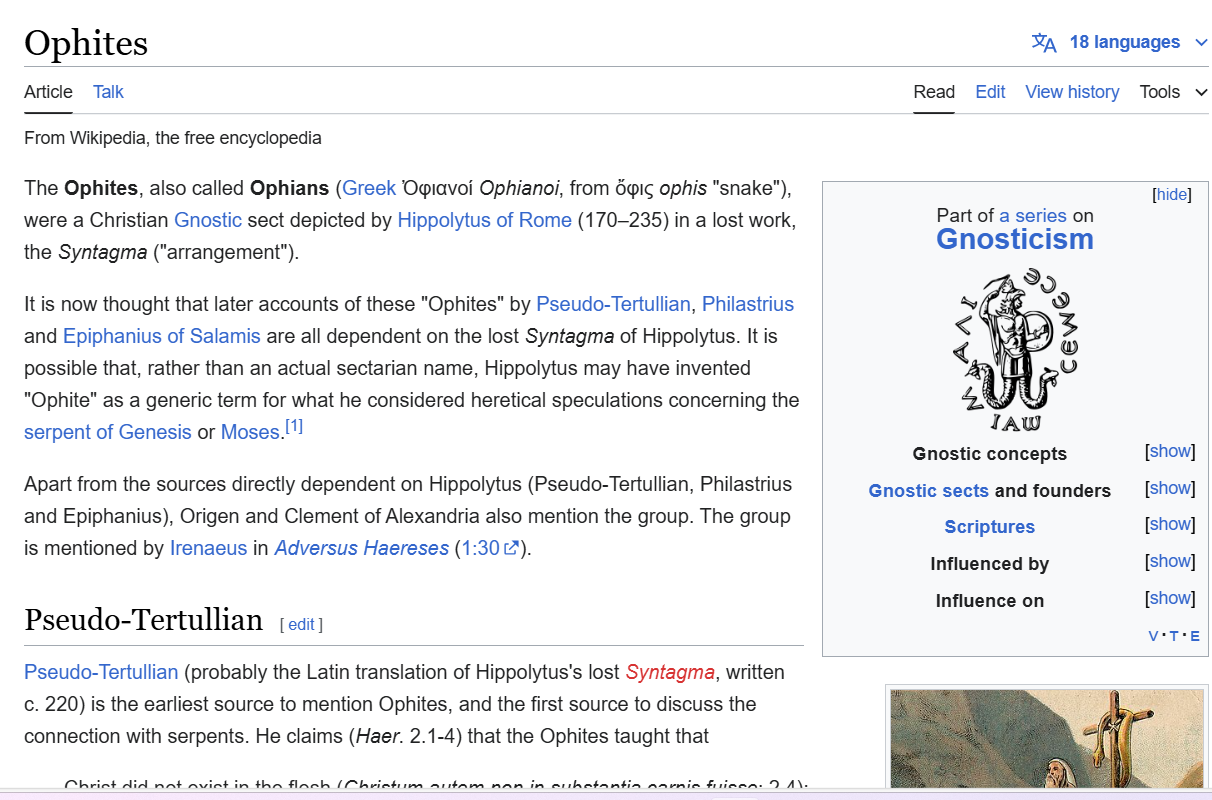Expand the Tools dropdown menu
This screenshot has height=800, width=1212.
pos(1173,92)
